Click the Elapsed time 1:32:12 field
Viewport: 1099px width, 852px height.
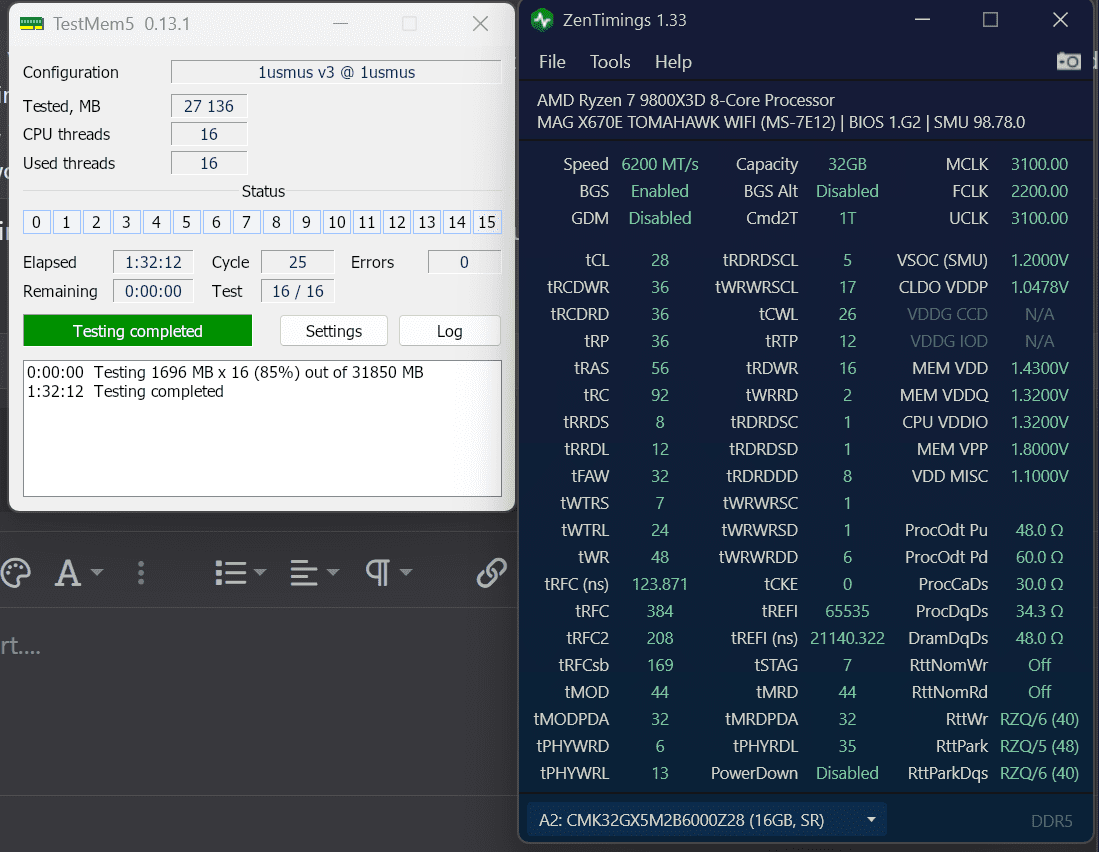click(x=153, y=262)
